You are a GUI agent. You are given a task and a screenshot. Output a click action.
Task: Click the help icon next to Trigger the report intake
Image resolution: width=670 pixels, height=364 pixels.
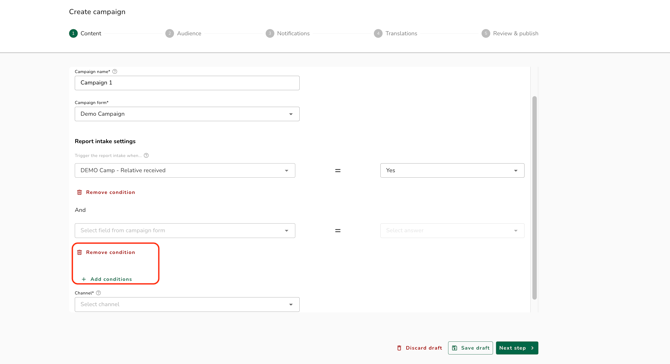[x=146, y=156]
